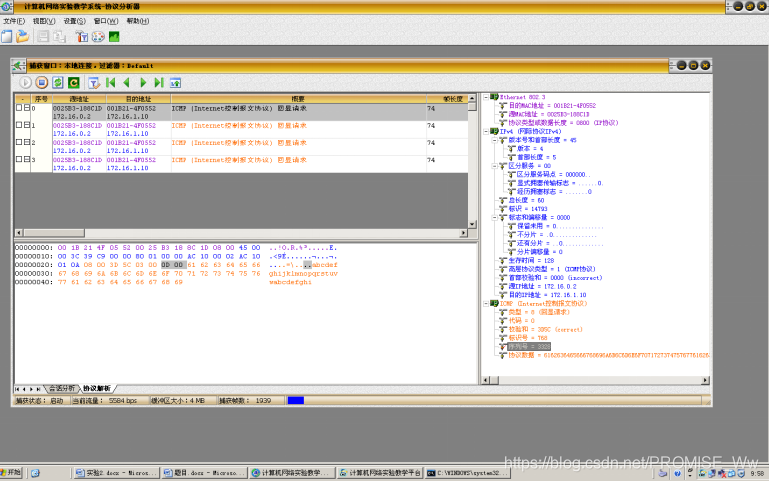The height and width of the screenshot is (482, 769).
Task: Switch to the 会话分析 tab
Action: (62, 388)
